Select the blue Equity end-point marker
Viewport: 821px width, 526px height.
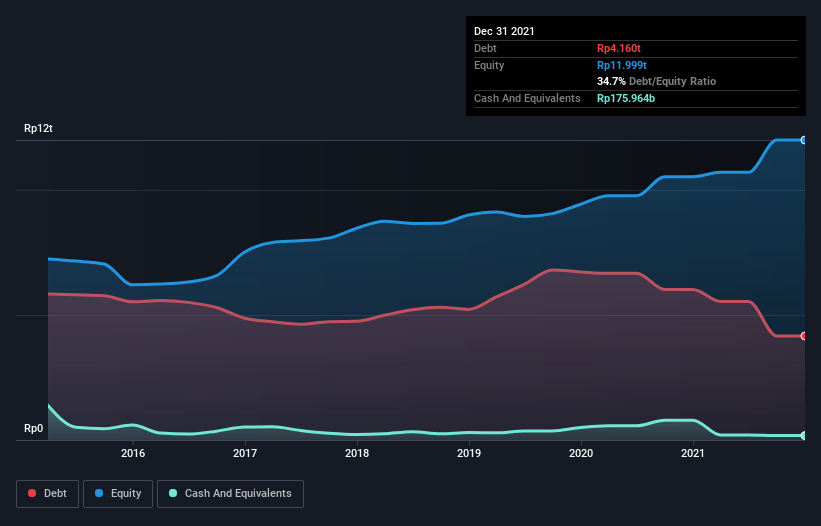[x=804, y=140]
